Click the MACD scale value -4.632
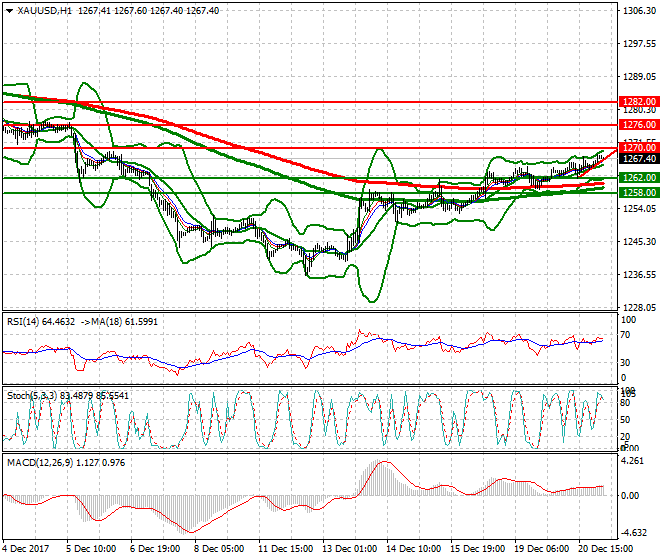The width and height of the screenshot is (660, 560). [634, 533]
